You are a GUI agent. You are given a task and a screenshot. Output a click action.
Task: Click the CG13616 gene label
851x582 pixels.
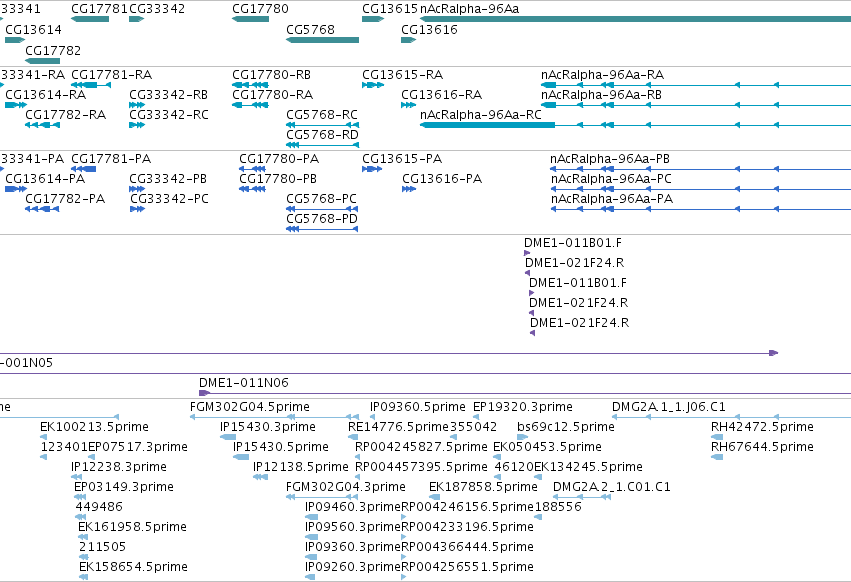point(429,29)
